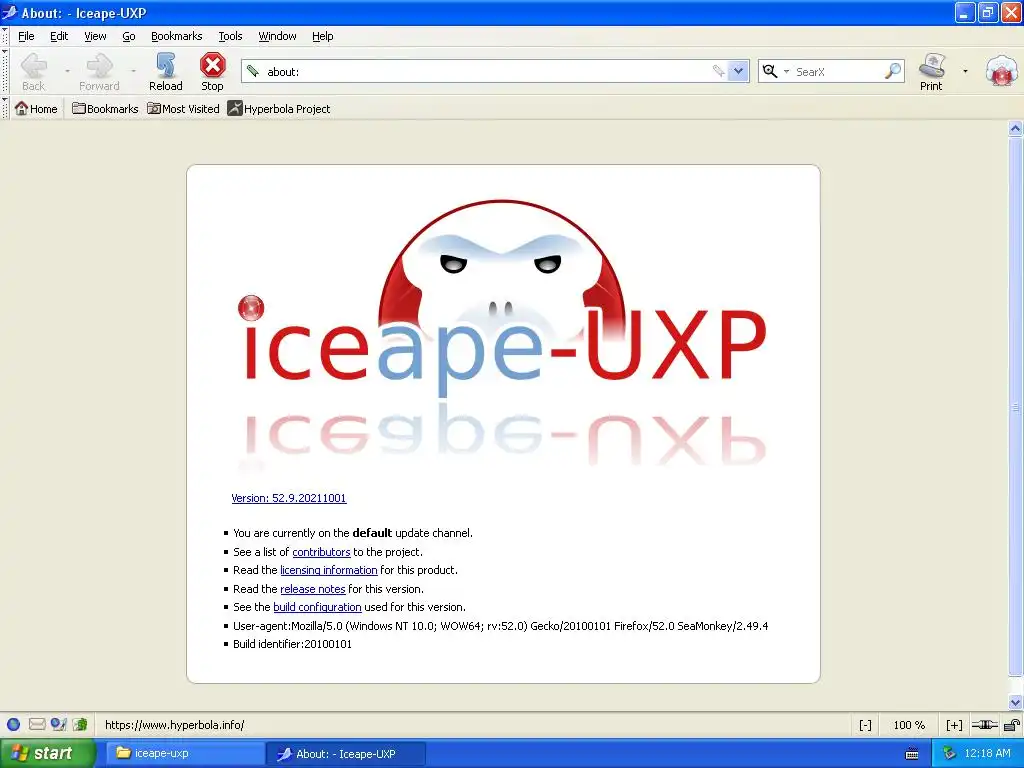
Task: Open the Hyperbola Project bookmark
Action: pyautogui.click(x=279, y=108)
